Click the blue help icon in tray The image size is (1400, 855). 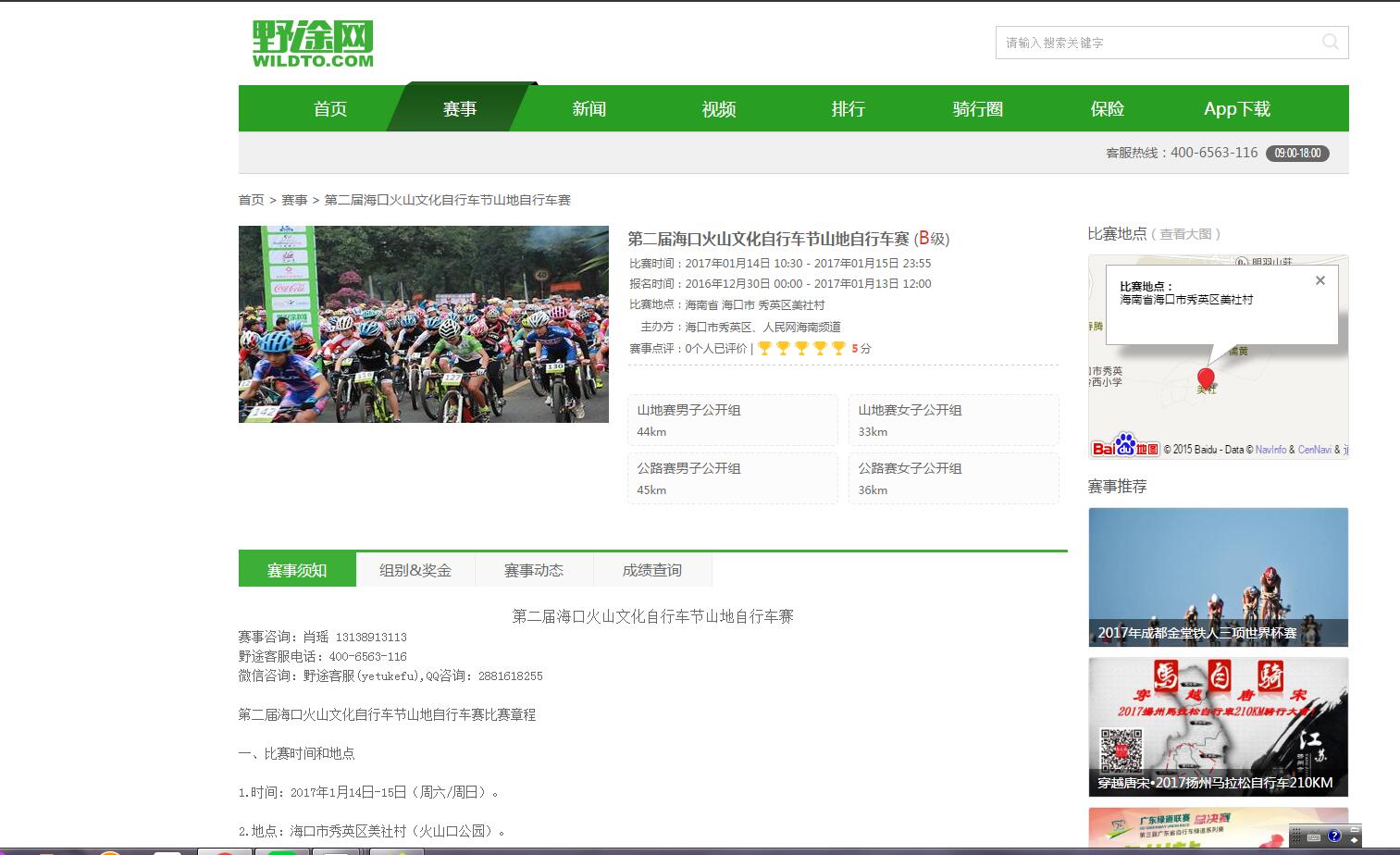click(1334, 836)
